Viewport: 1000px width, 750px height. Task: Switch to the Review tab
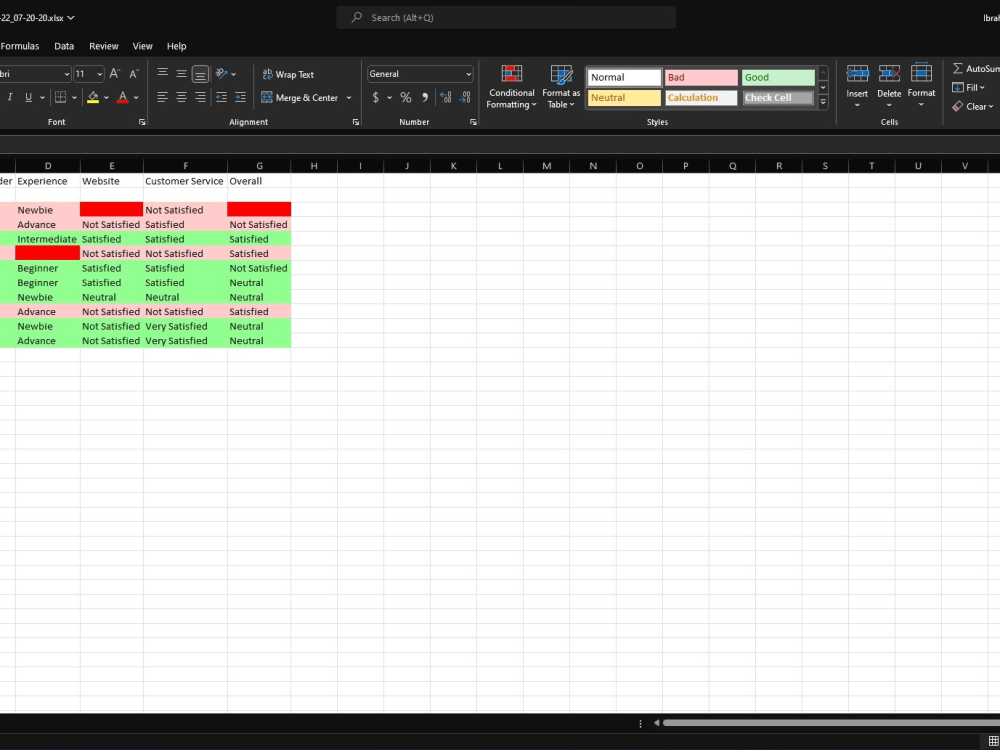[103, 46]
